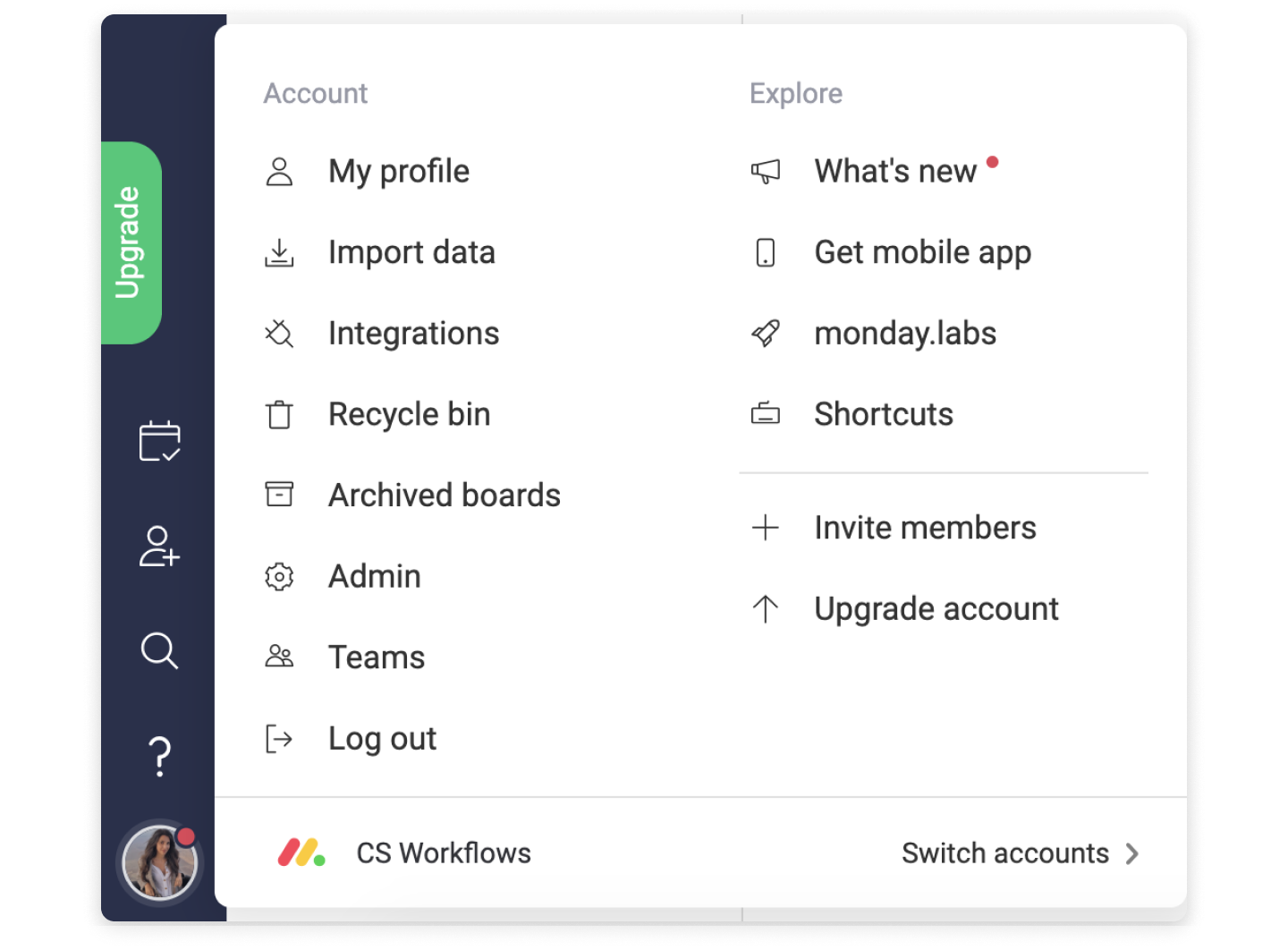Open the help question mark icon
The image size is (1288, 950).
coord(159,756)
